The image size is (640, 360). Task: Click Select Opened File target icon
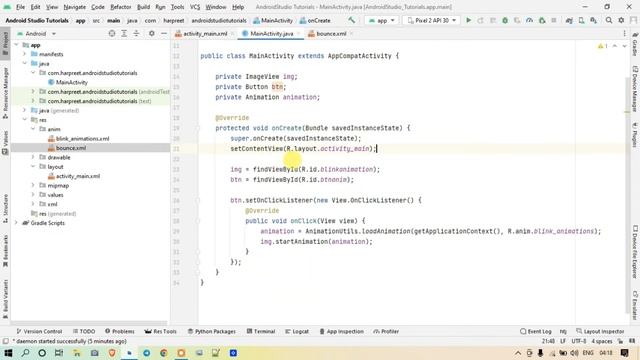point(112,33)
